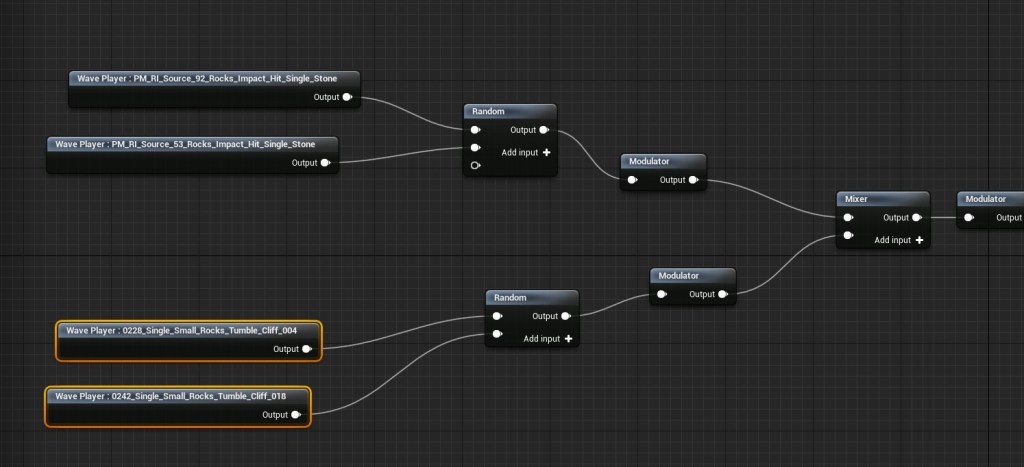
Task: Select the Modulator node right of the Mixer
Action: coord(988,199)
